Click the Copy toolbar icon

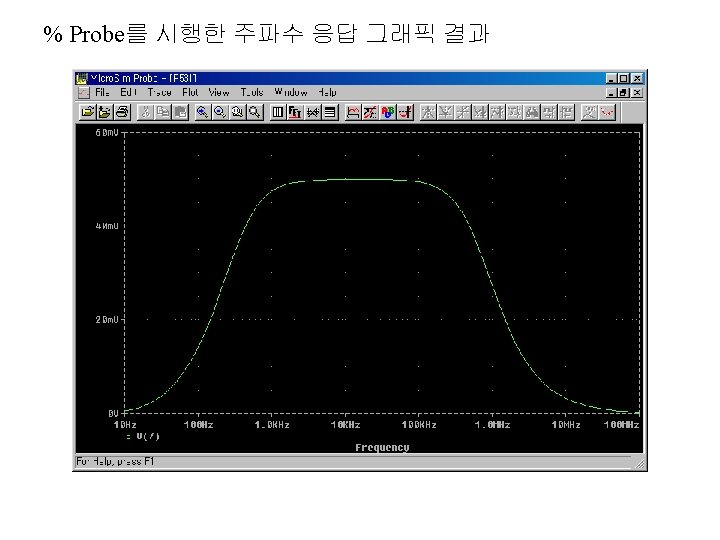pos(163,112)
